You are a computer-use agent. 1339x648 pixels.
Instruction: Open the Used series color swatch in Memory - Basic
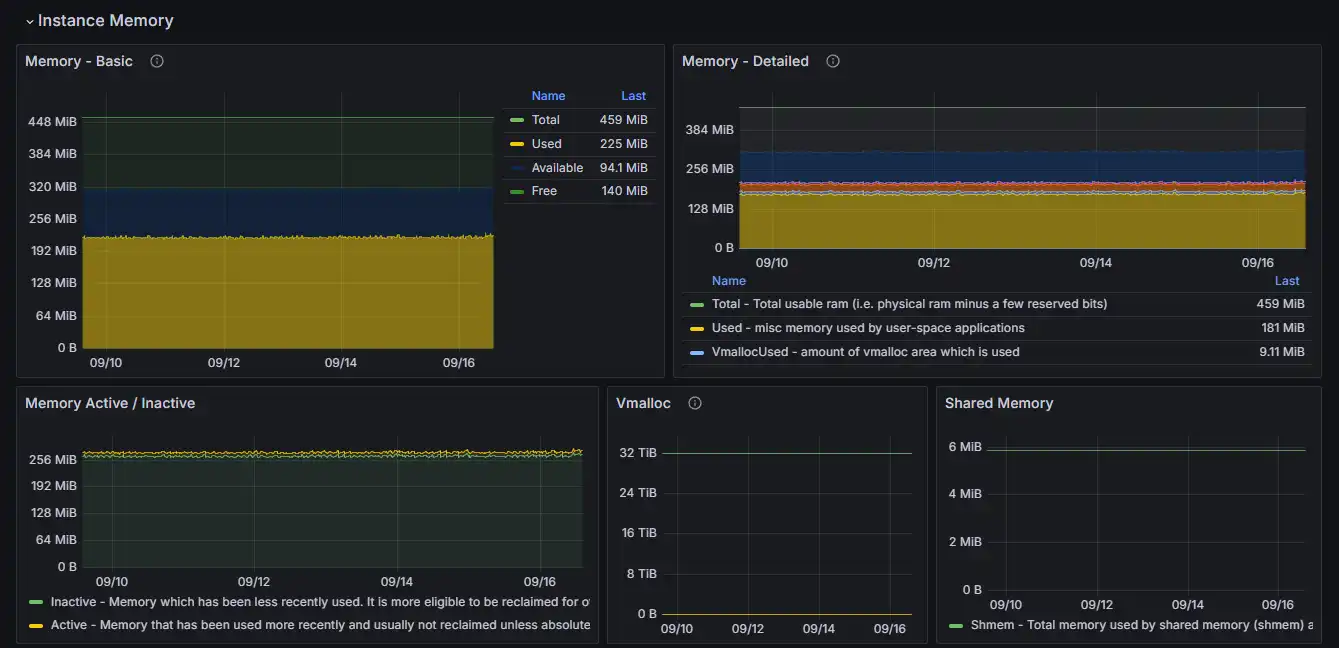[x=516, y=144]
